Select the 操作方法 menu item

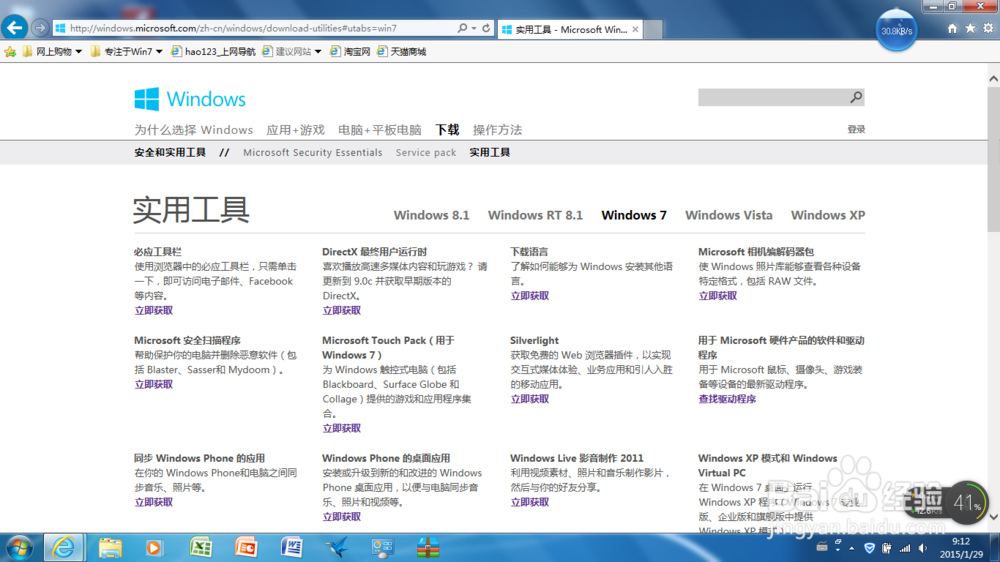pyautogui.click(x=497, y=129)
